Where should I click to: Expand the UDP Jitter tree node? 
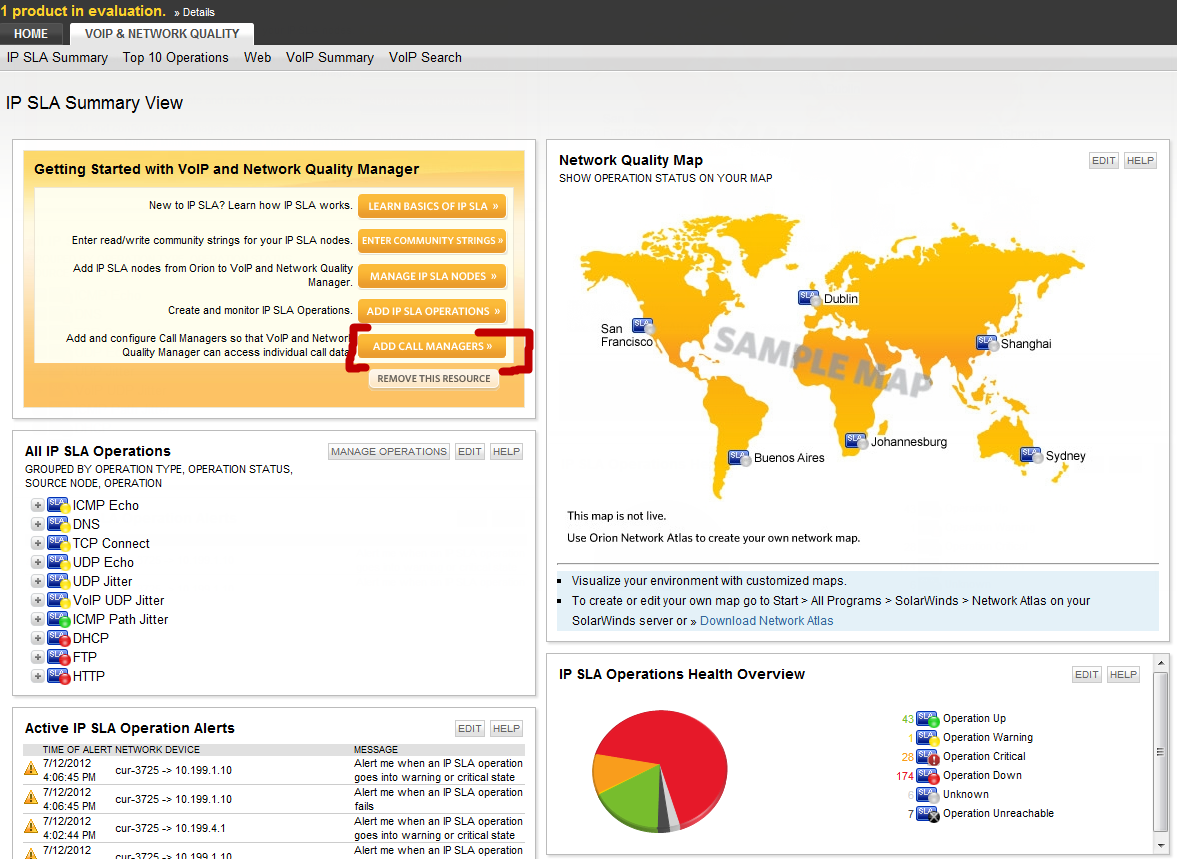tap(37, 581)
